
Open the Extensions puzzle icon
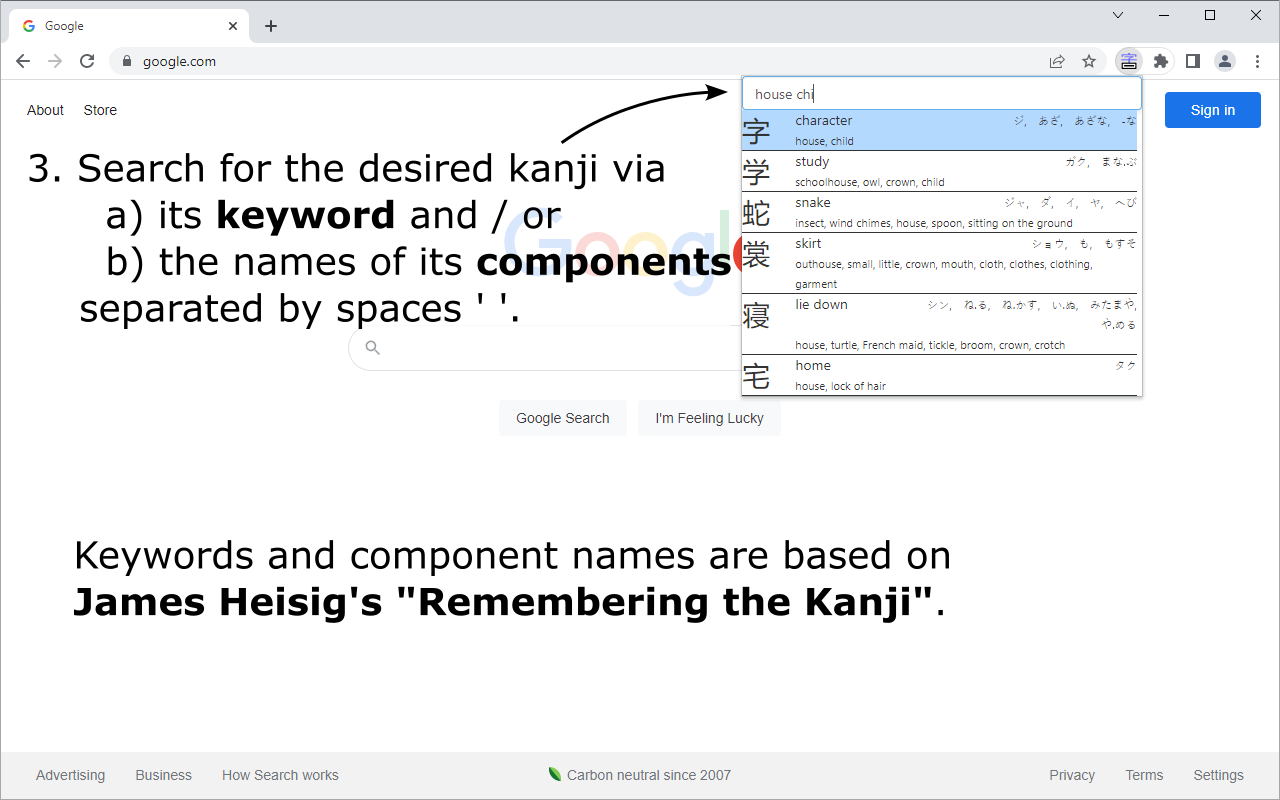[1161, 61]
